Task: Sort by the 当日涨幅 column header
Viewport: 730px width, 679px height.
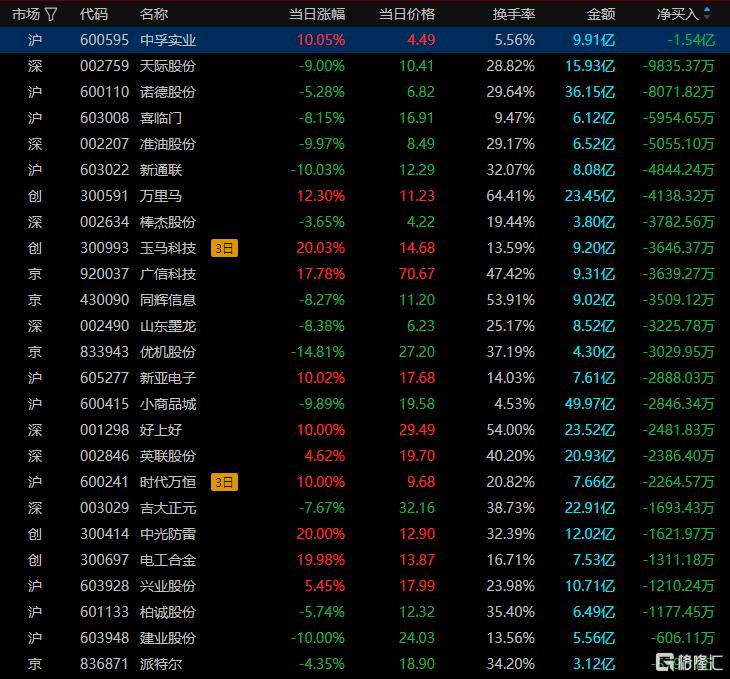Action: coord(317,14)
